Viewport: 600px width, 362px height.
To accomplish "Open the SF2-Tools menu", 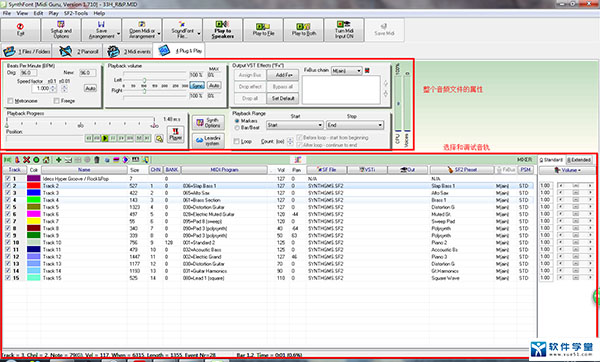I will (76, 13).
